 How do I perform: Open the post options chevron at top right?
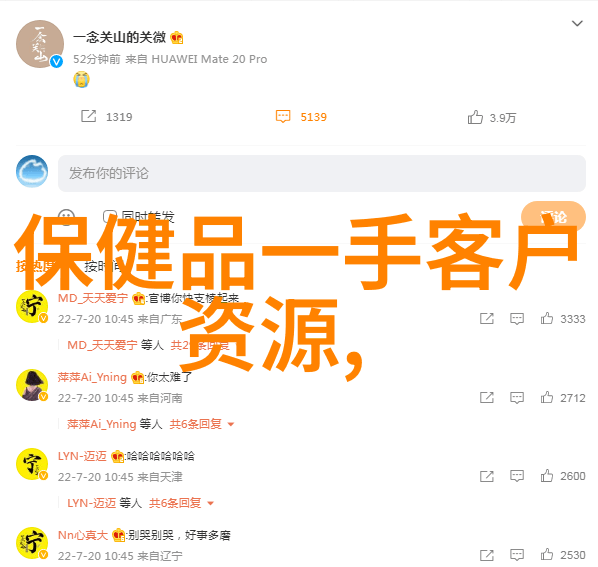(577, 24)
